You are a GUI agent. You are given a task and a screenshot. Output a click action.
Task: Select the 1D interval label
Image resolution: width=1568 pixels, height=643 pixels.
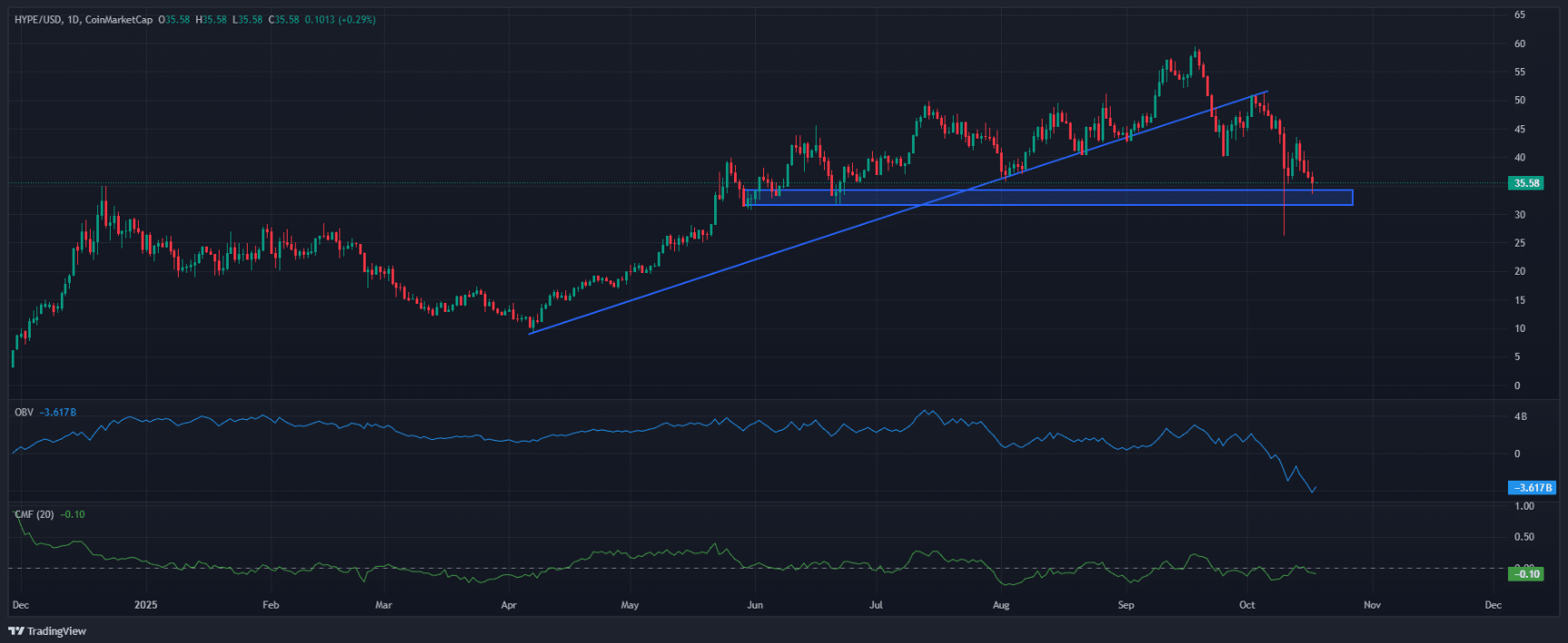coord(73,19)
